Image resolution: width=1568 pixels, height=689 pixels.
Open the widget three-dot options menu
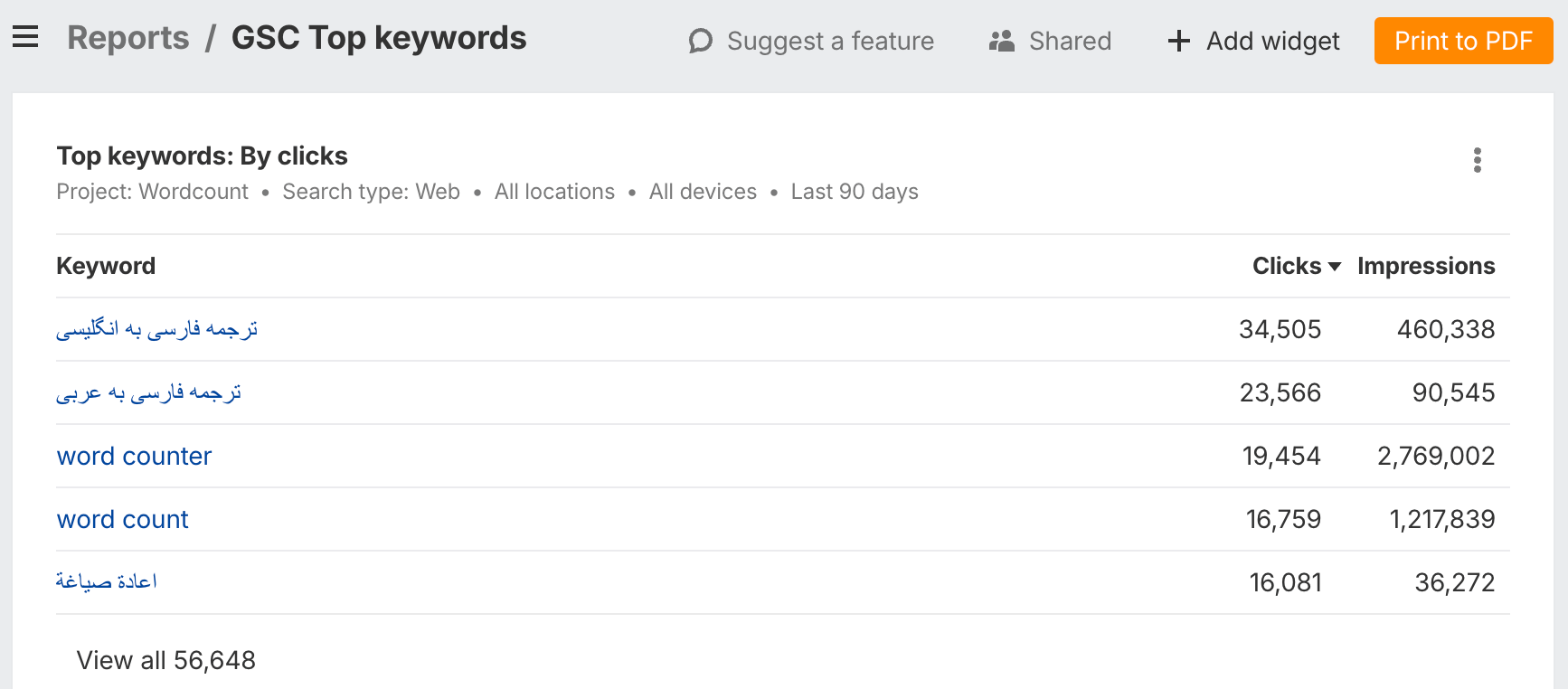(x=1477, y=160)
